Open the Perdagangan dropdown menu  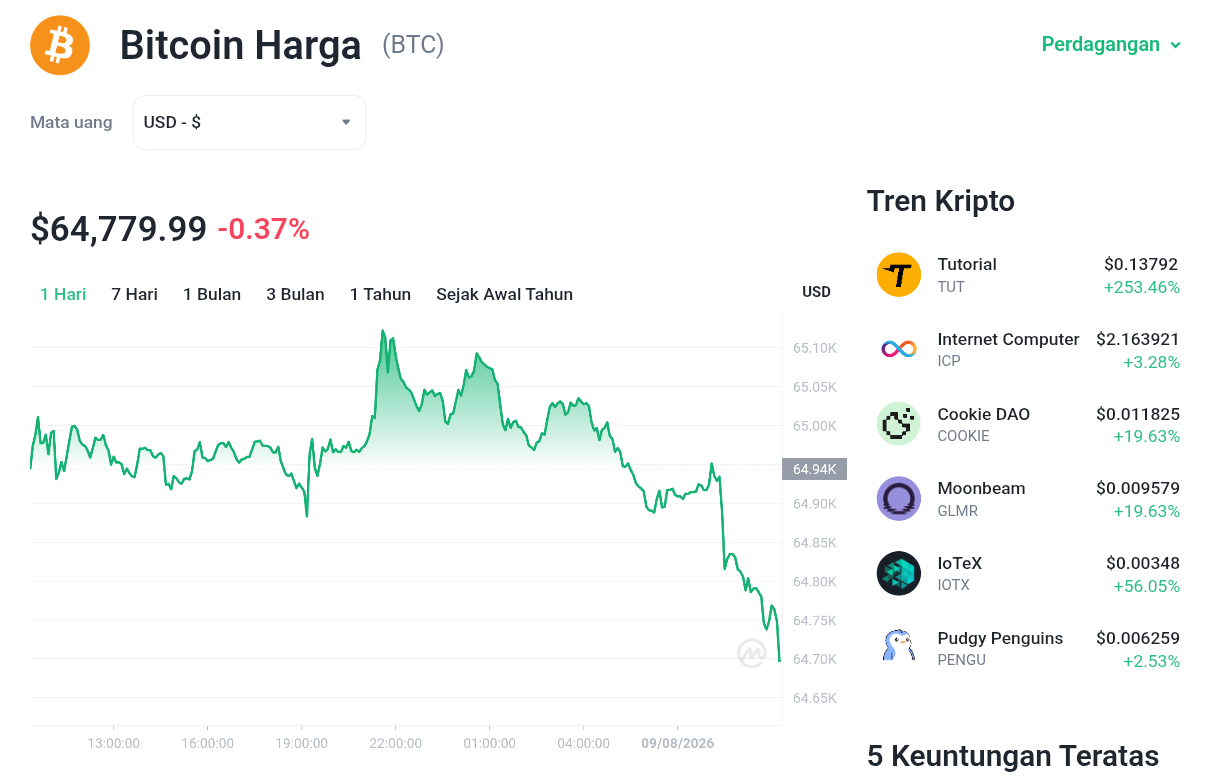1111,45
